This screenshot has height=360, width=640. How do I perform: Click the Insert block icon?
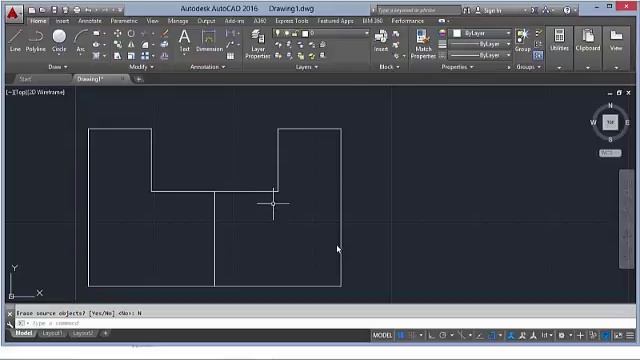pos(381,40)
